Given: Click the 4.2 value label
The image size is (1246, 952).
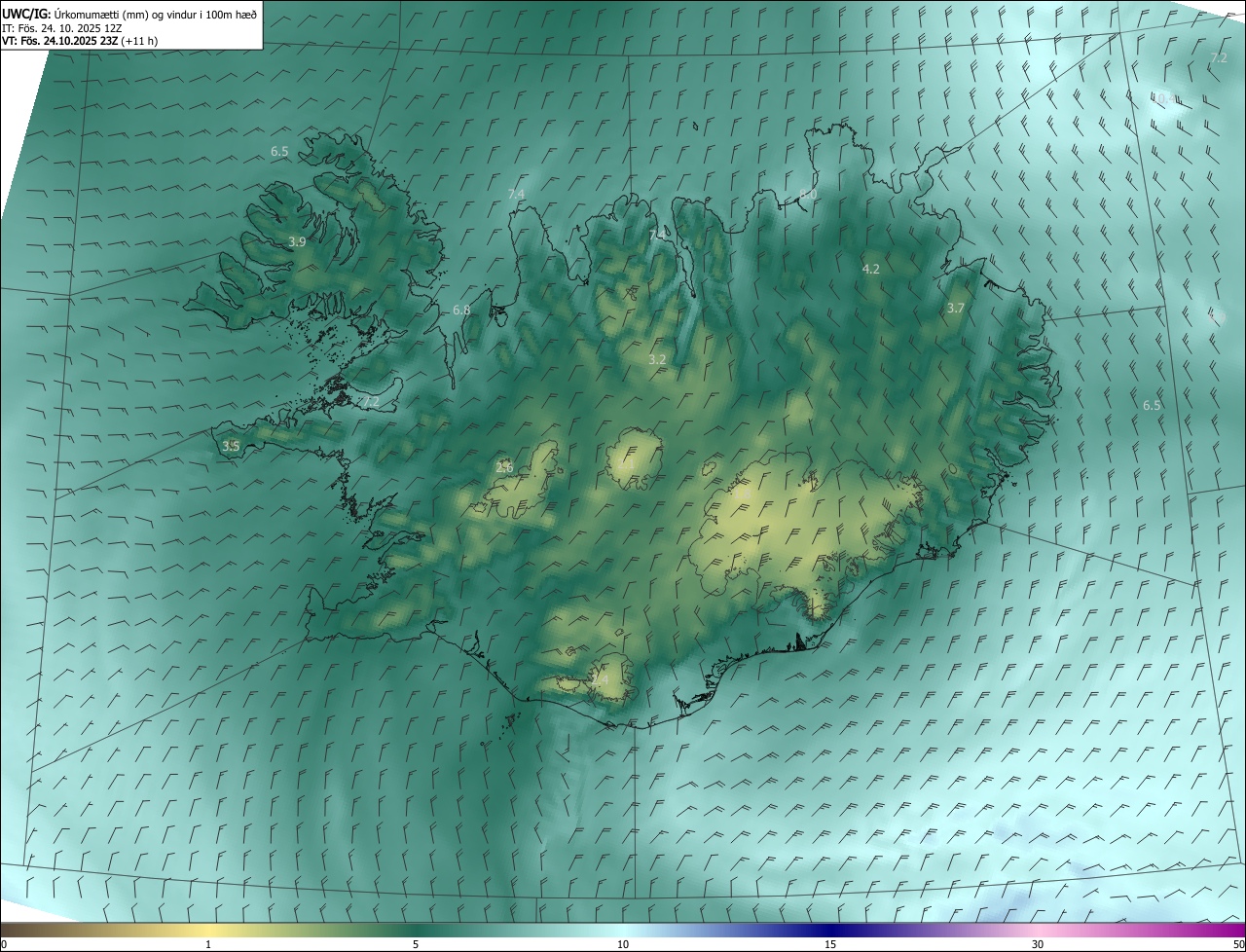Looking at the screenshot, I should [871, 269].
